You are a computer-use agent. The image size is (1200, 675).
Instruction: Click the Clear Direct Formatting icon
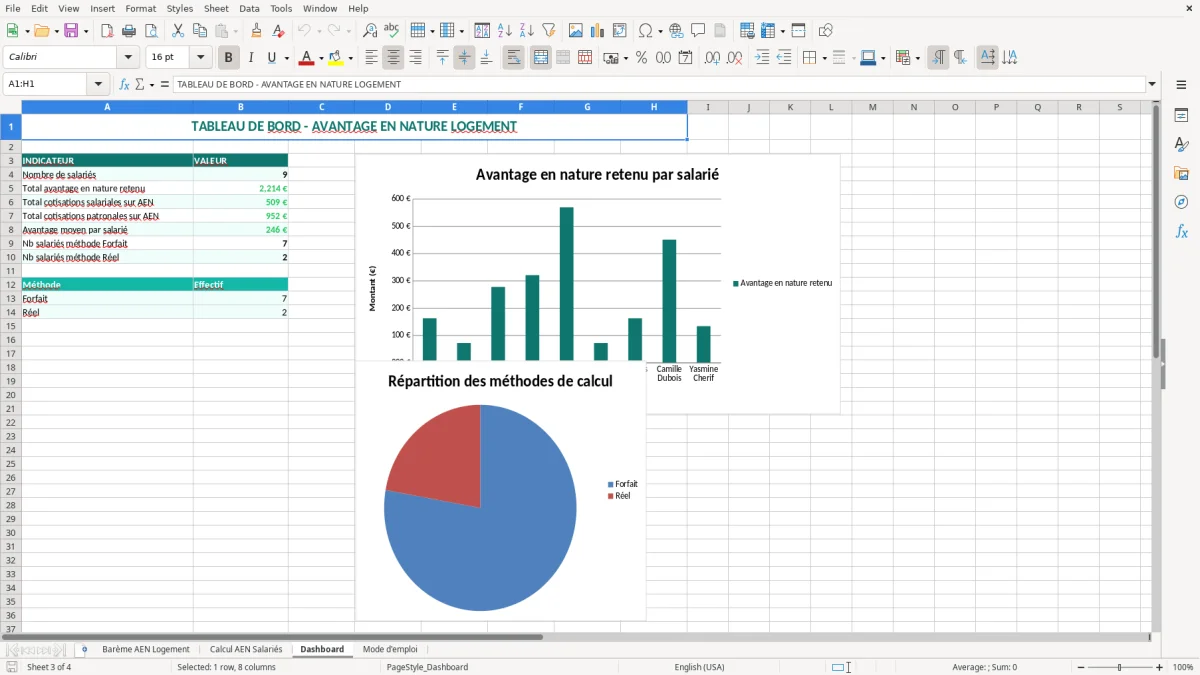point(278,31)
